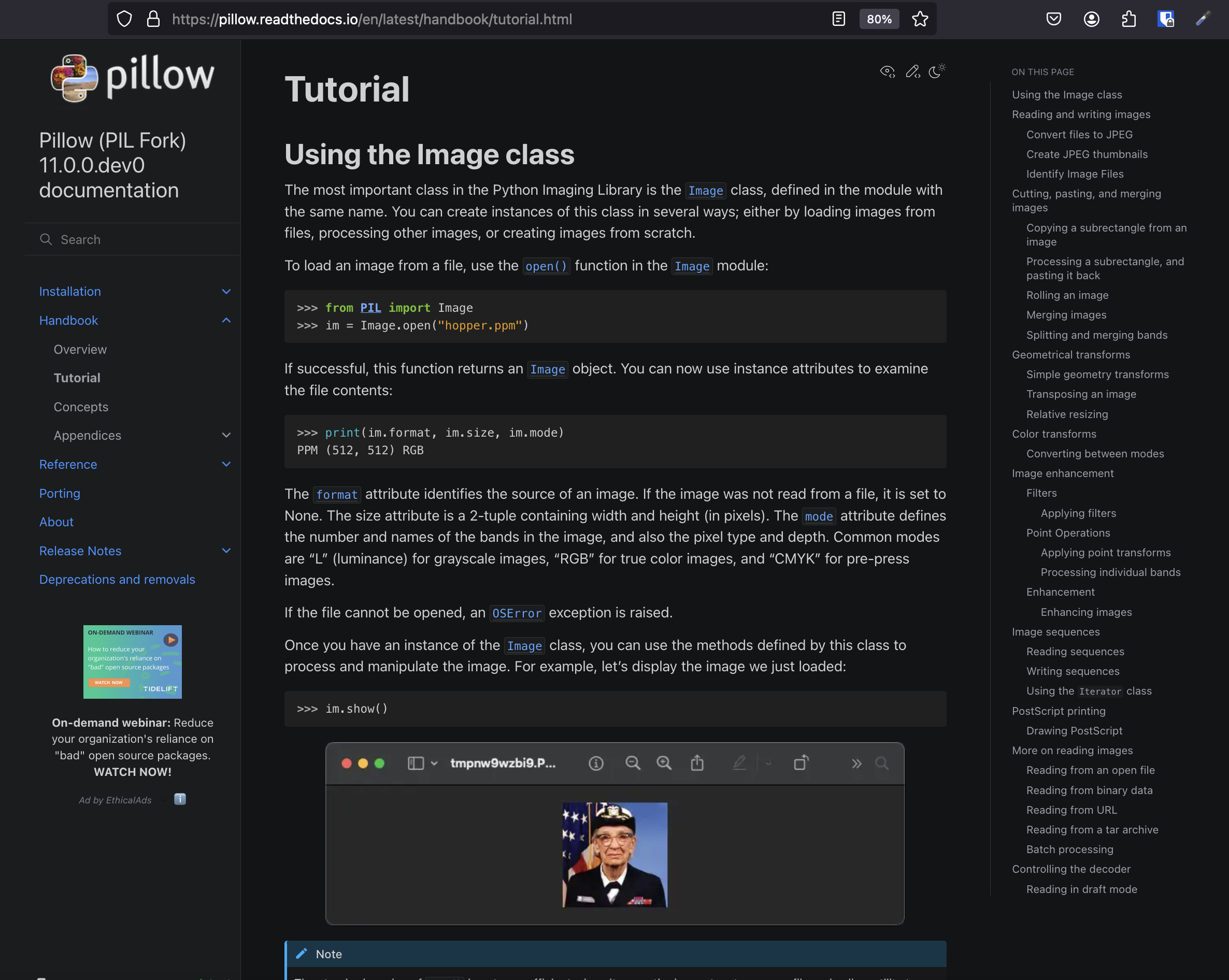Viewport: 1229px width, 980px height.
Task: Jump to Create JPEG thumbnails section
Action: tap(1087, 154)
